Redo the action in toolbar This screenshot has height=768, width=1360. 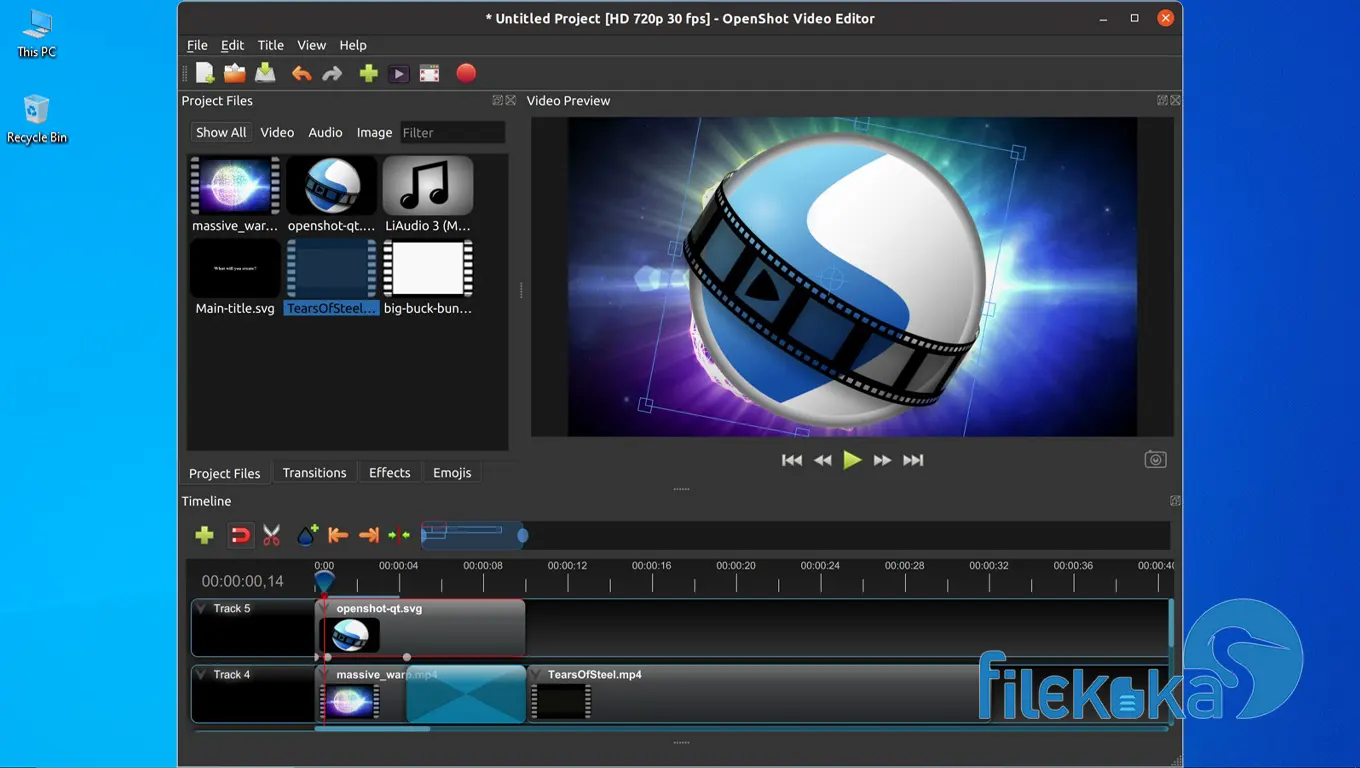pyautogui.click(x=332, y=73)
